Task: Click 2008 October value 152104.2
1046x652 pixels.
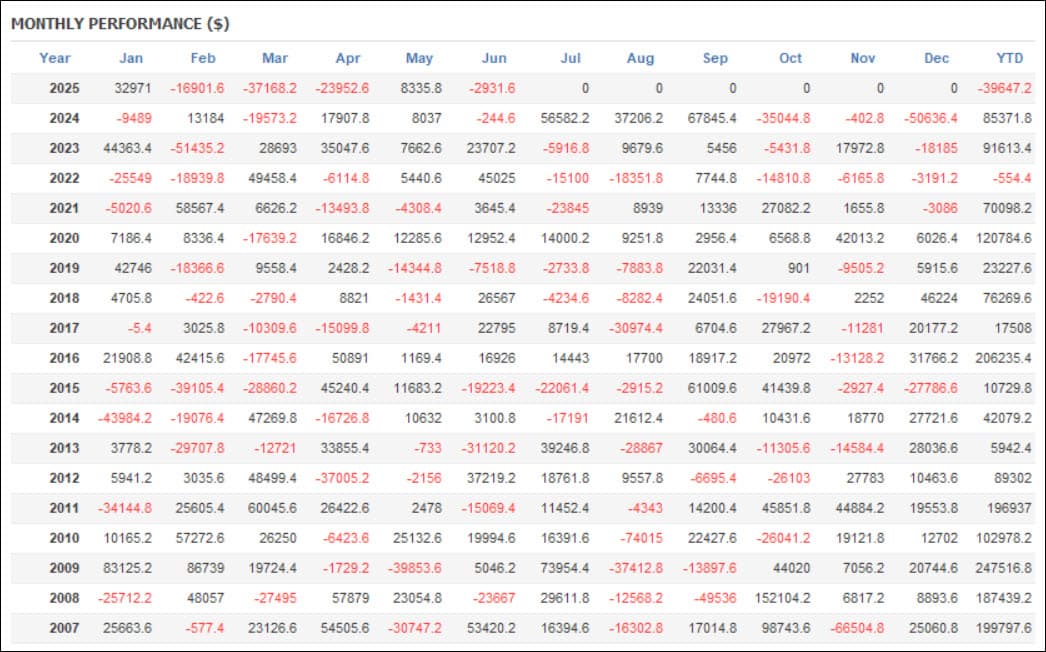Action: pyautogui.click(x=782, y=599)
